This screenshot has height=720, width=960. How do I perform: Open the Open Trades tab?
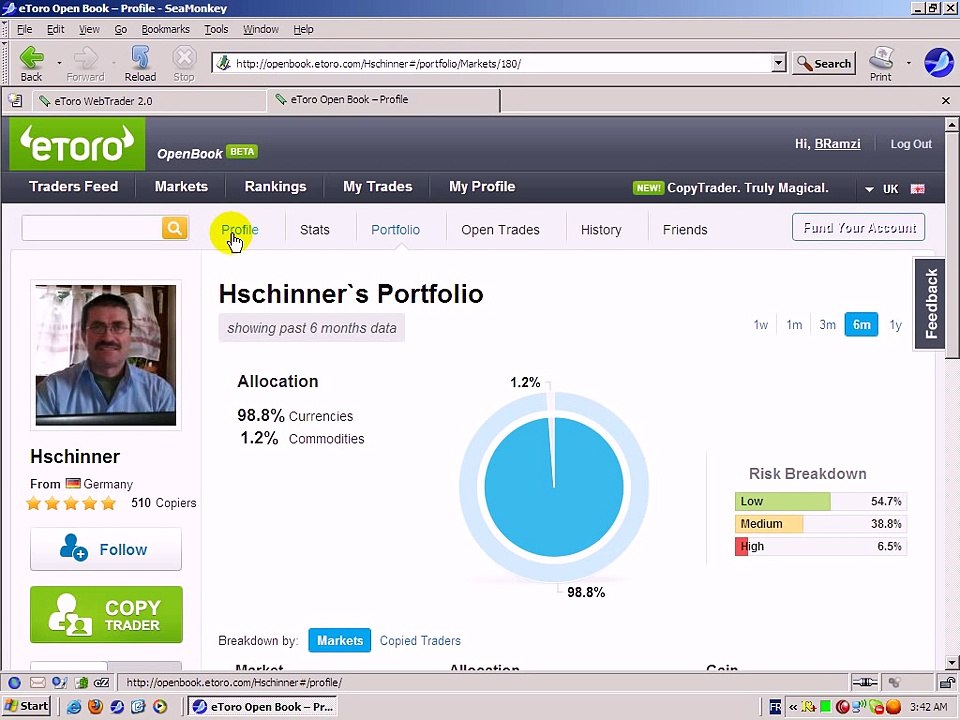pos(500,230)
